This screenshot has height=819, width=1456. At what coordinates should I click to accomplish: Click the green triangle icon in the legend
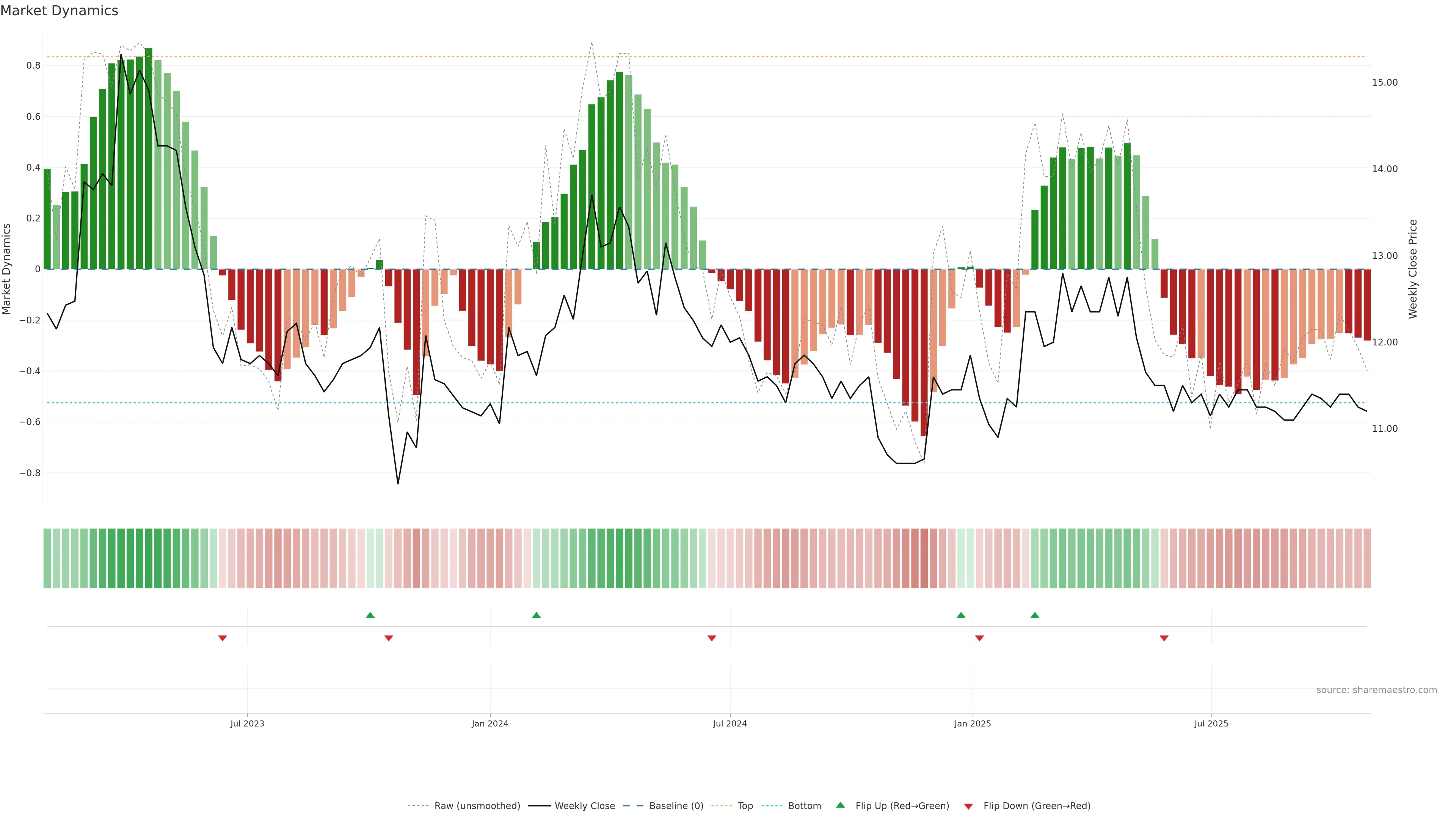[x=841, y=805]
